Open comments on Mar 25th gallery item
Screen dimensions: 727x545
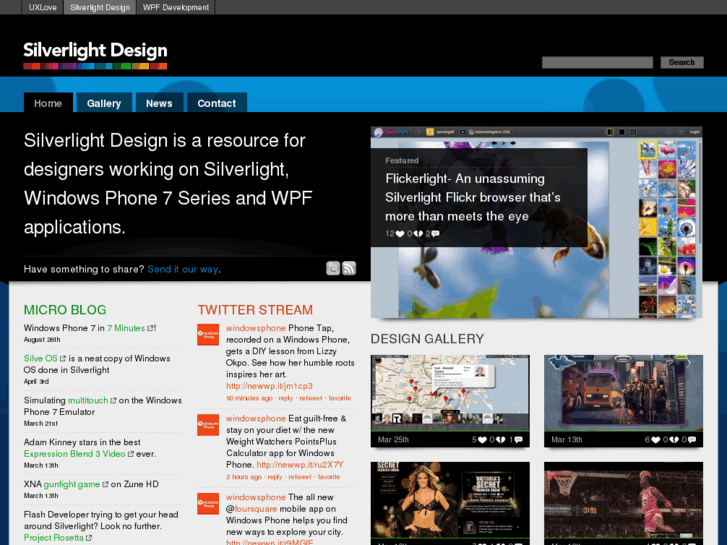point(518,440)
